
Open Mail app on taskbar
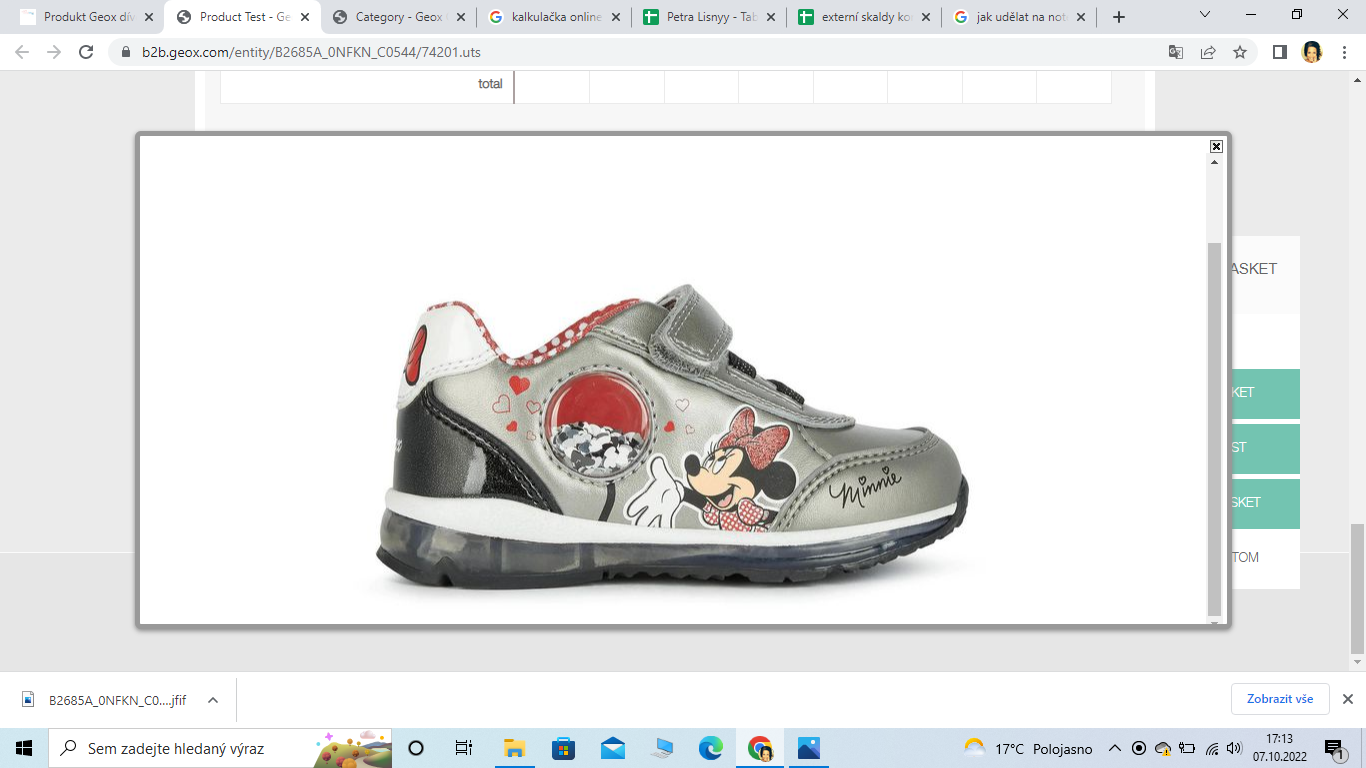click(613, 748)
